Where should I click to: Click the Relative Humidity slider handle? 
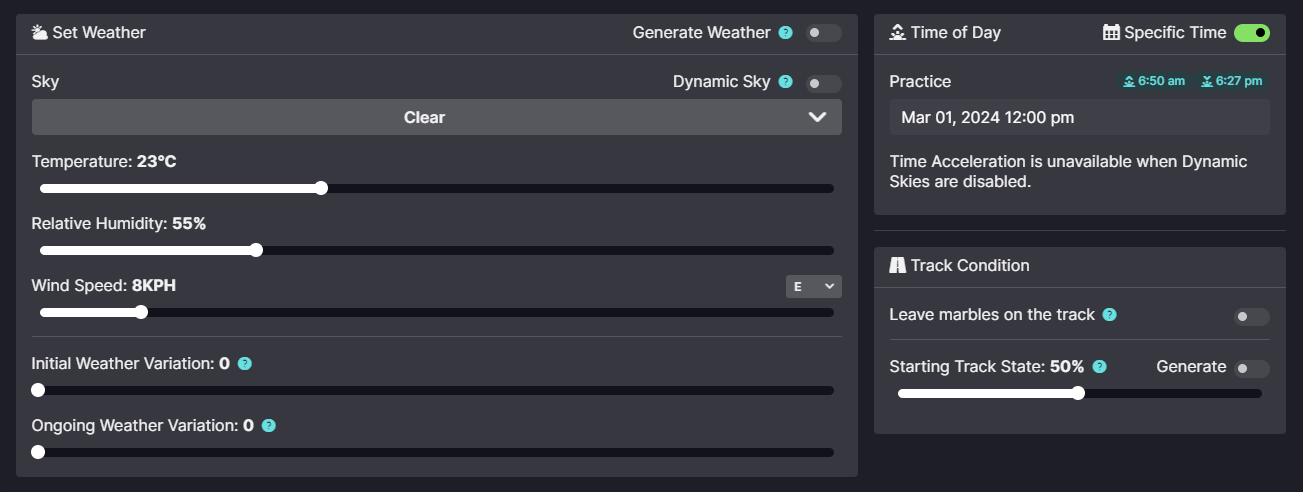click(256, 250)
